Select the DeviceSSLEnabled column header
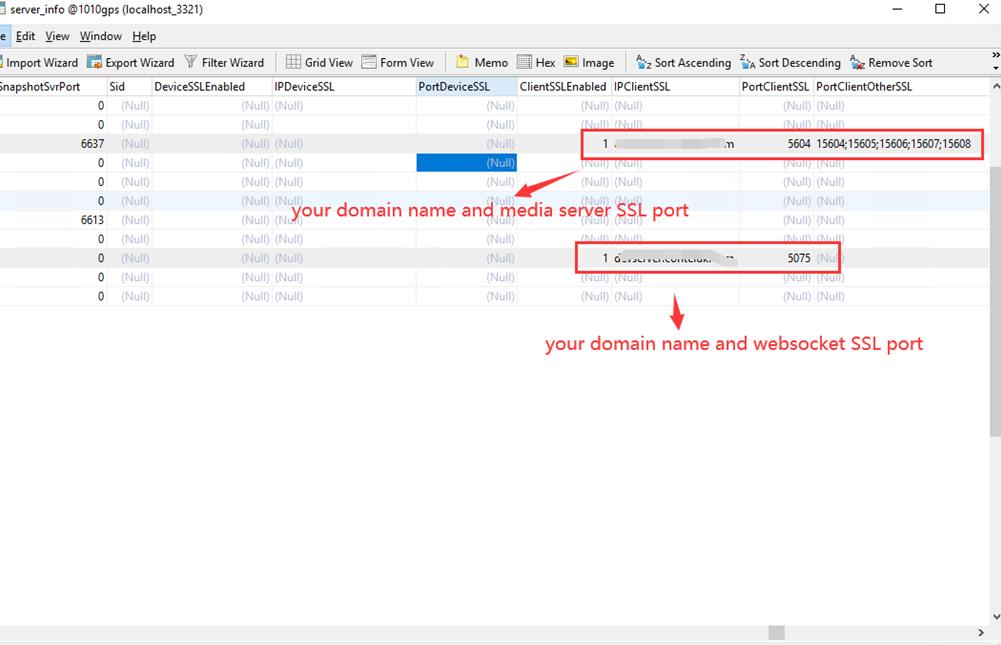This screenshot has width=1001, height=645. click(212, 87)
